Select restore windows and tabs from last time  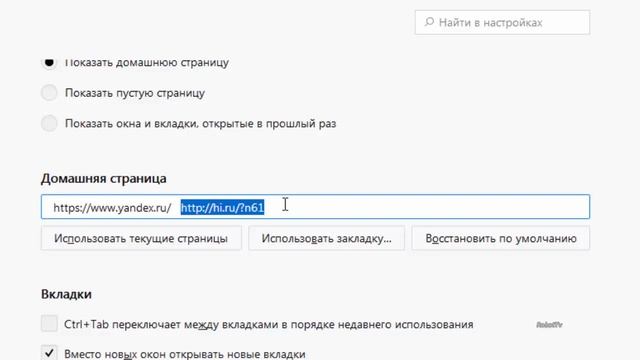pos(49,123)
